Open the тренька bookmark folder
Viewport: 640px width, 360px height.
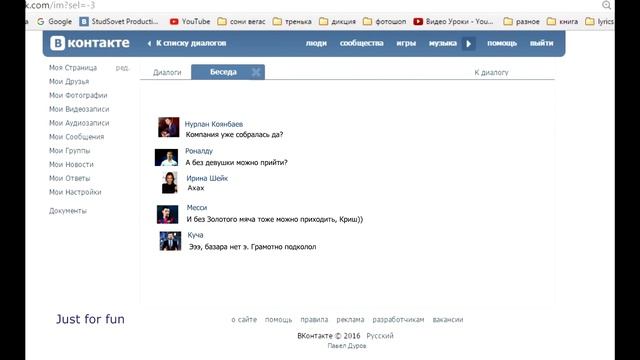tap(292, 22)
